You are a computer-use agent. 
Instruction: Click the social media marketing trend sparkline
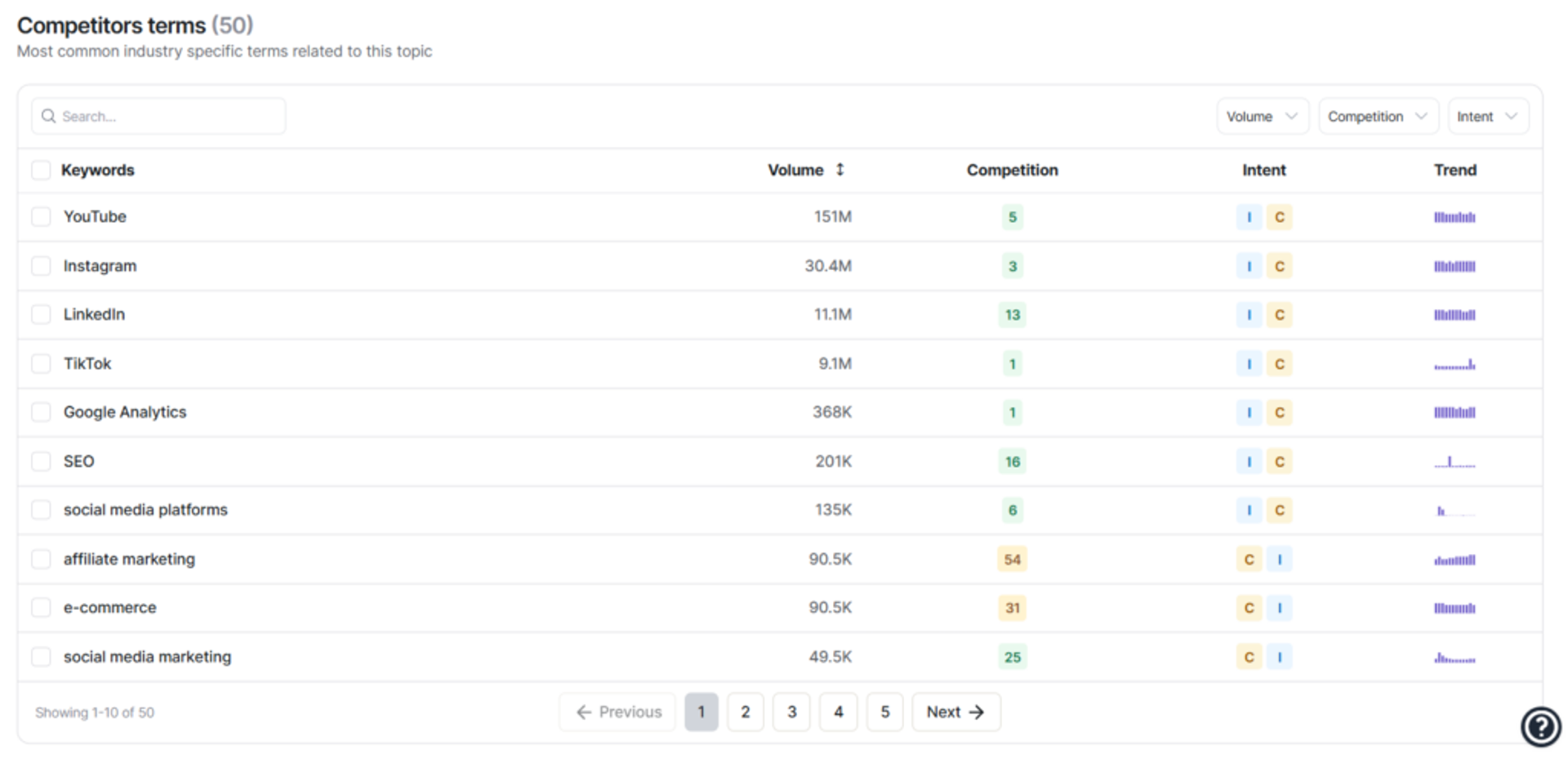1454,657
